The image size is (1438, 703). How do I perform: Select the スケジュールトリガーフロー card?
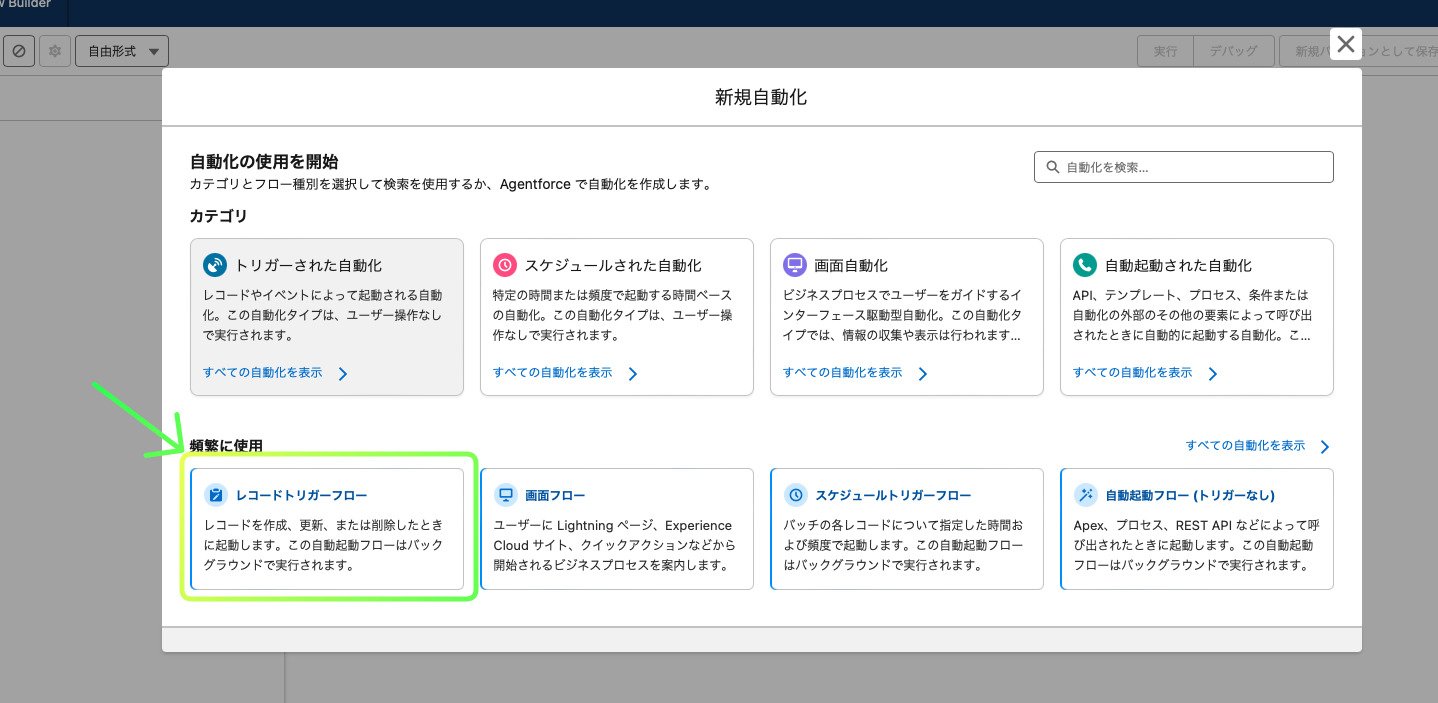pos(907,529)
